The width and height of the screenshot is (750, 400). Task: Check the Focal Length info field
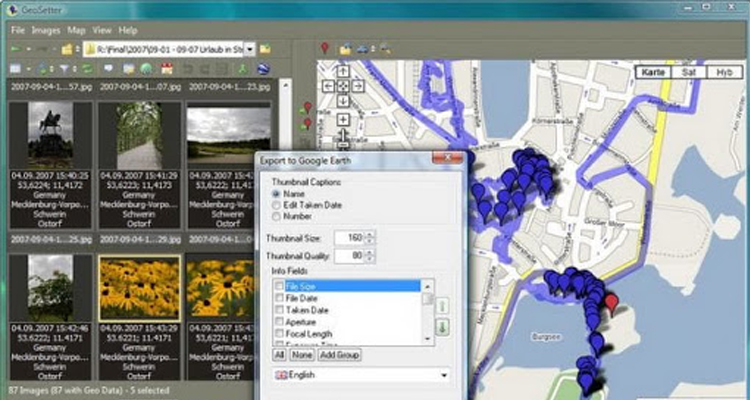coord(279,333)
